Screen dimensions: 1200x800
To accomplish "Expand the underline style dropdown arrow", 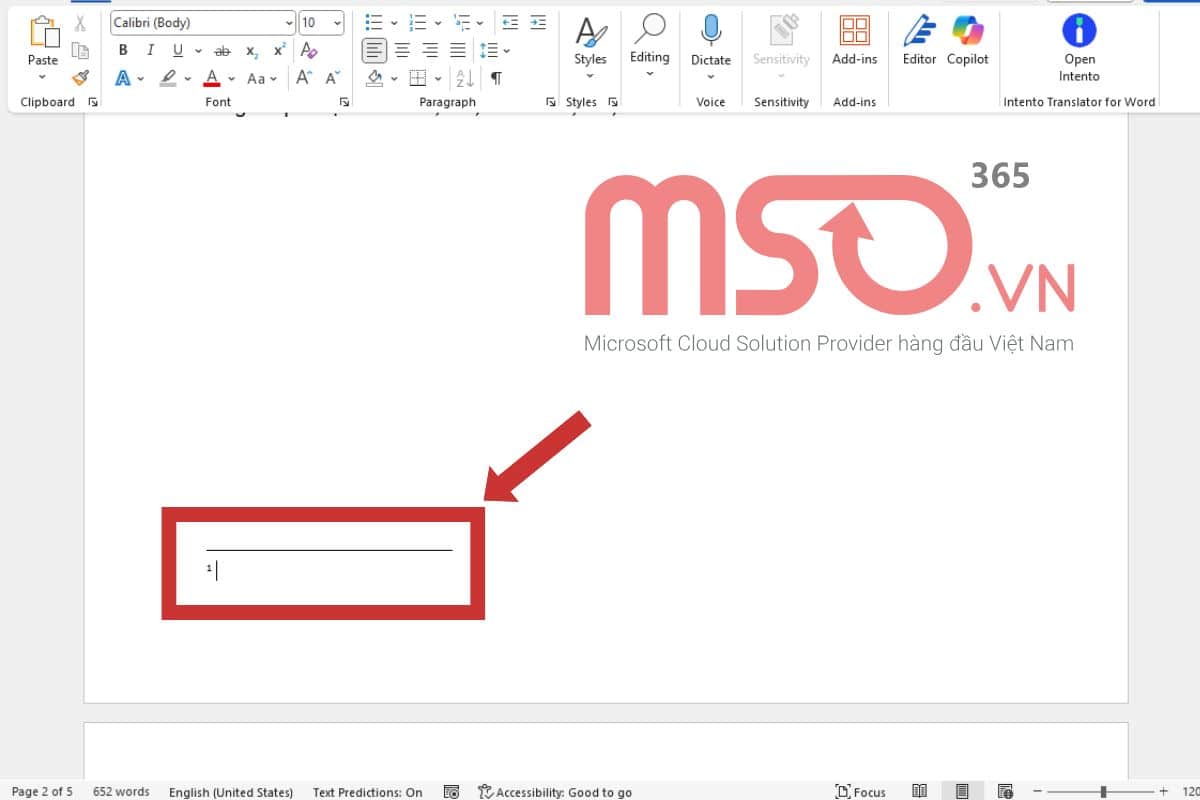I will pyautogui.click(x=198, y=51).
